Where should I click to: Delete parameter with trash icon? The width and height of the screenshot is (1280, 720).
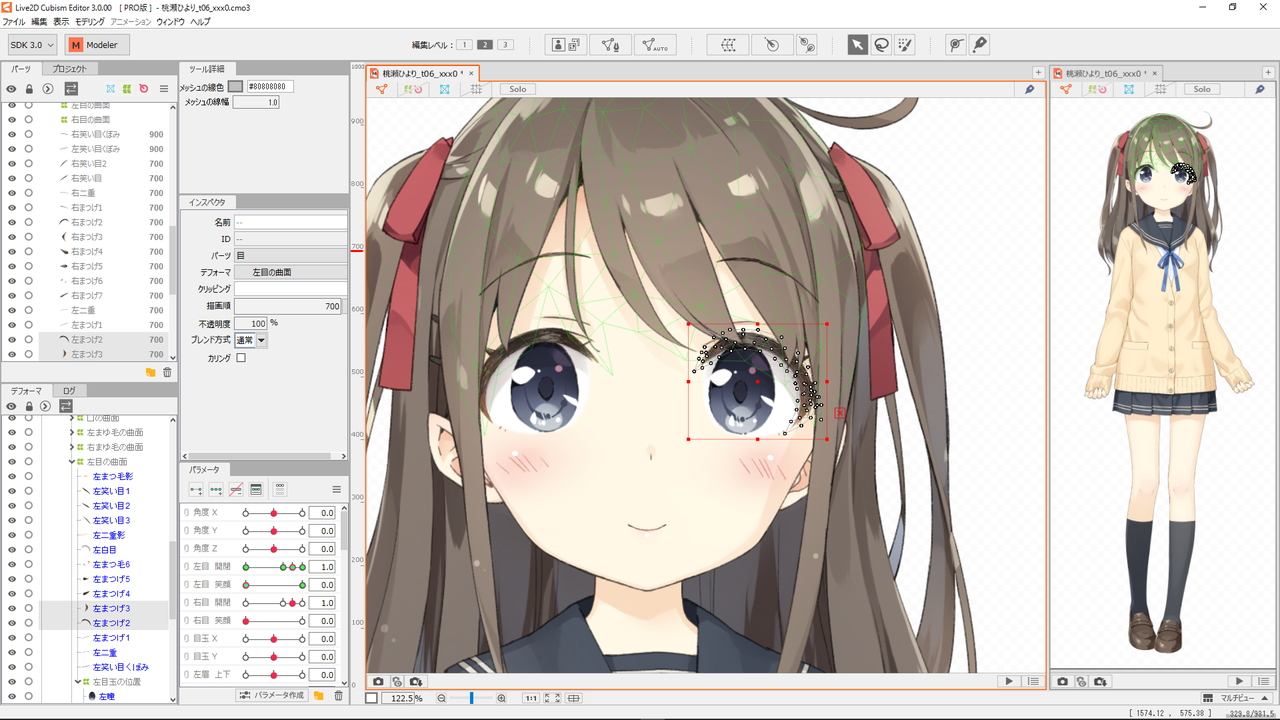pos(338,695)
